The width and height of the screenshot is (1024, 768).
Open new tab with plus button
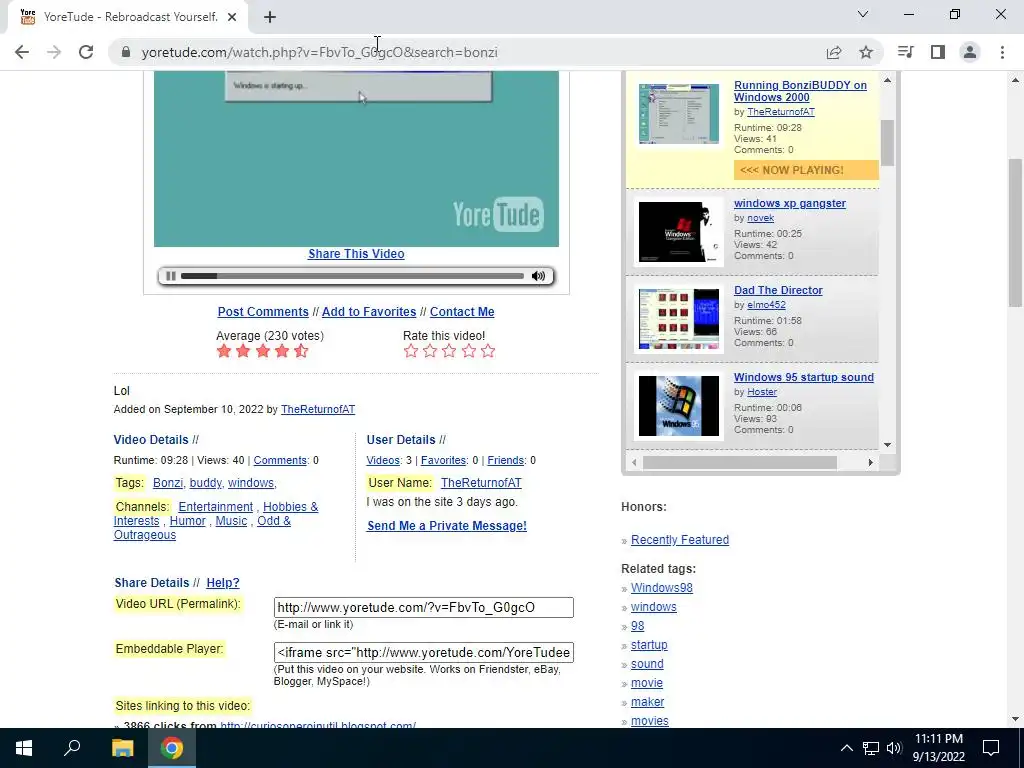[x=270, y=17]
